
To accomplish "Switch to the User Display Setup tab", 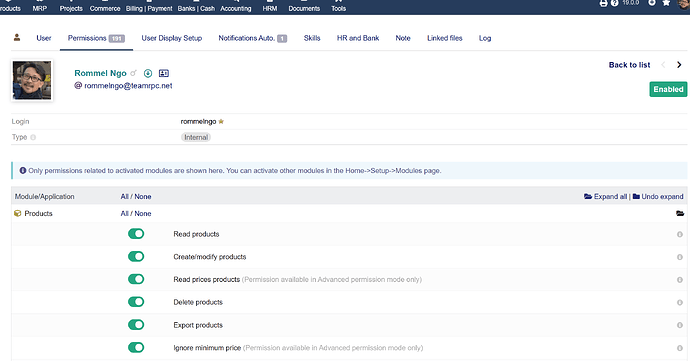I will [172, 38].
